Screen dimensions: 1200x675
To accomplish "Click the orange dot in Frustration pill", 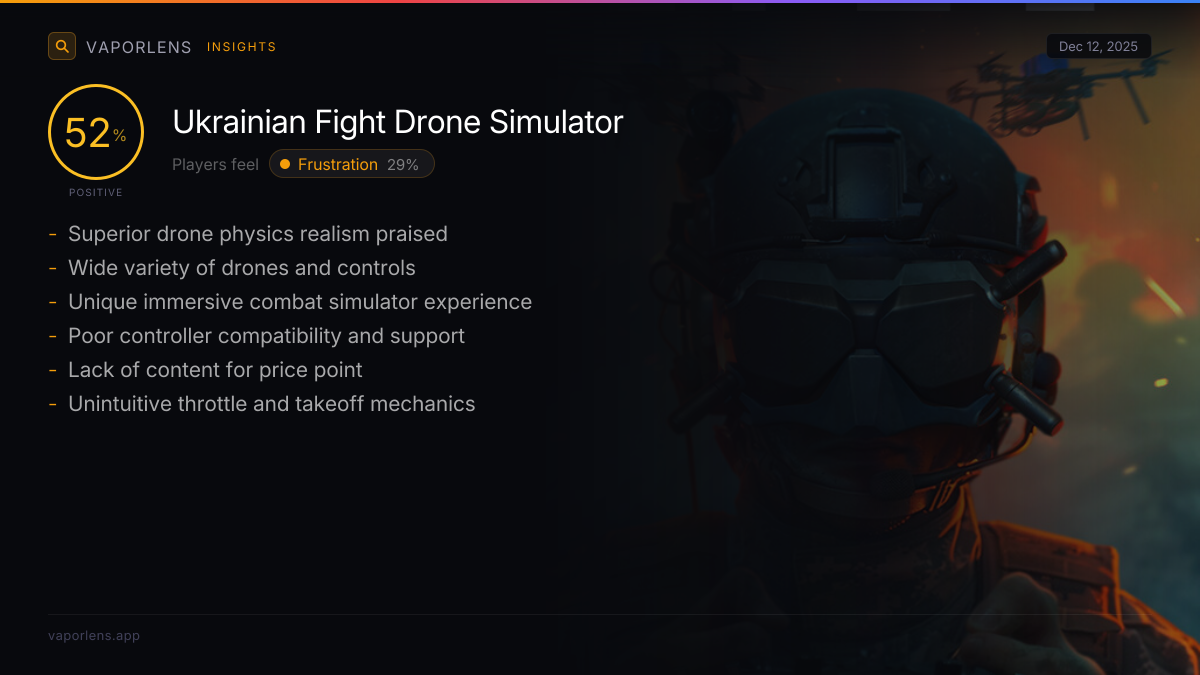I will tap(285, 164).
